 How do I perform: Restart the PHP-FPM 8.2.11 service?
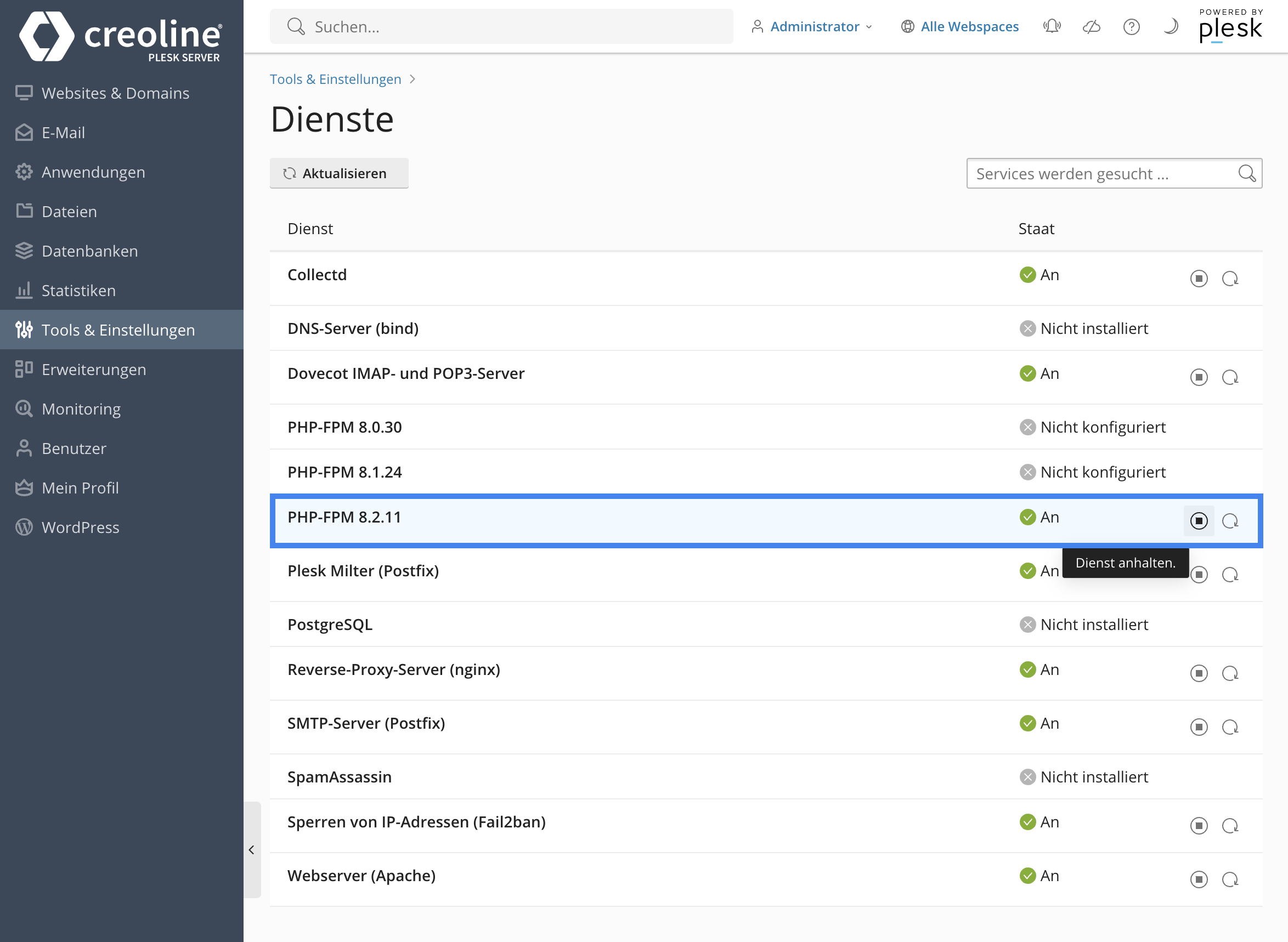click(x=1230, y=520)
